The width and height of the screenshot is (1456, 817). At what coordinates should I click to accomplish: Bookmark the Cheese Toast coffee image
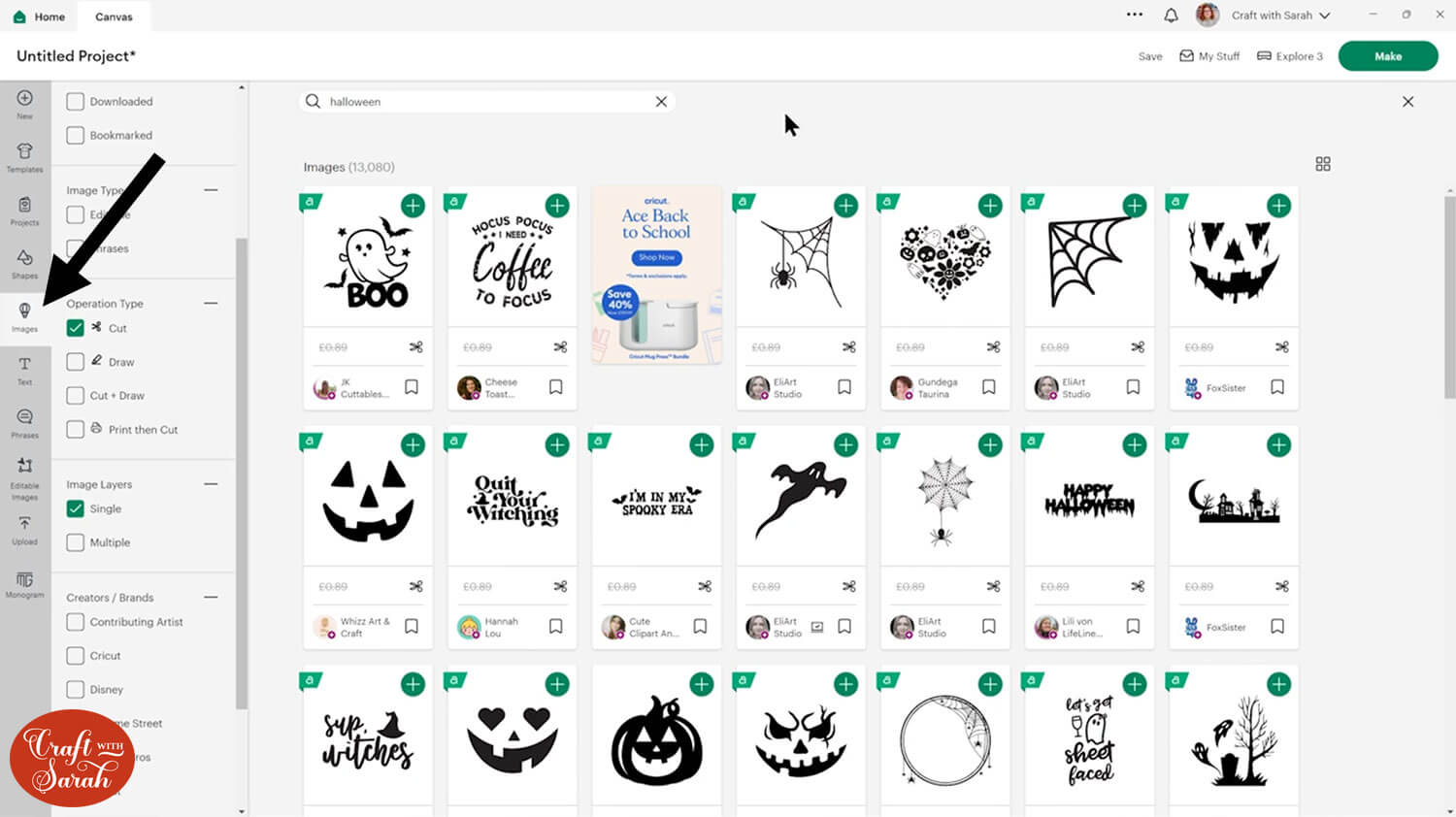click(556, 387)
